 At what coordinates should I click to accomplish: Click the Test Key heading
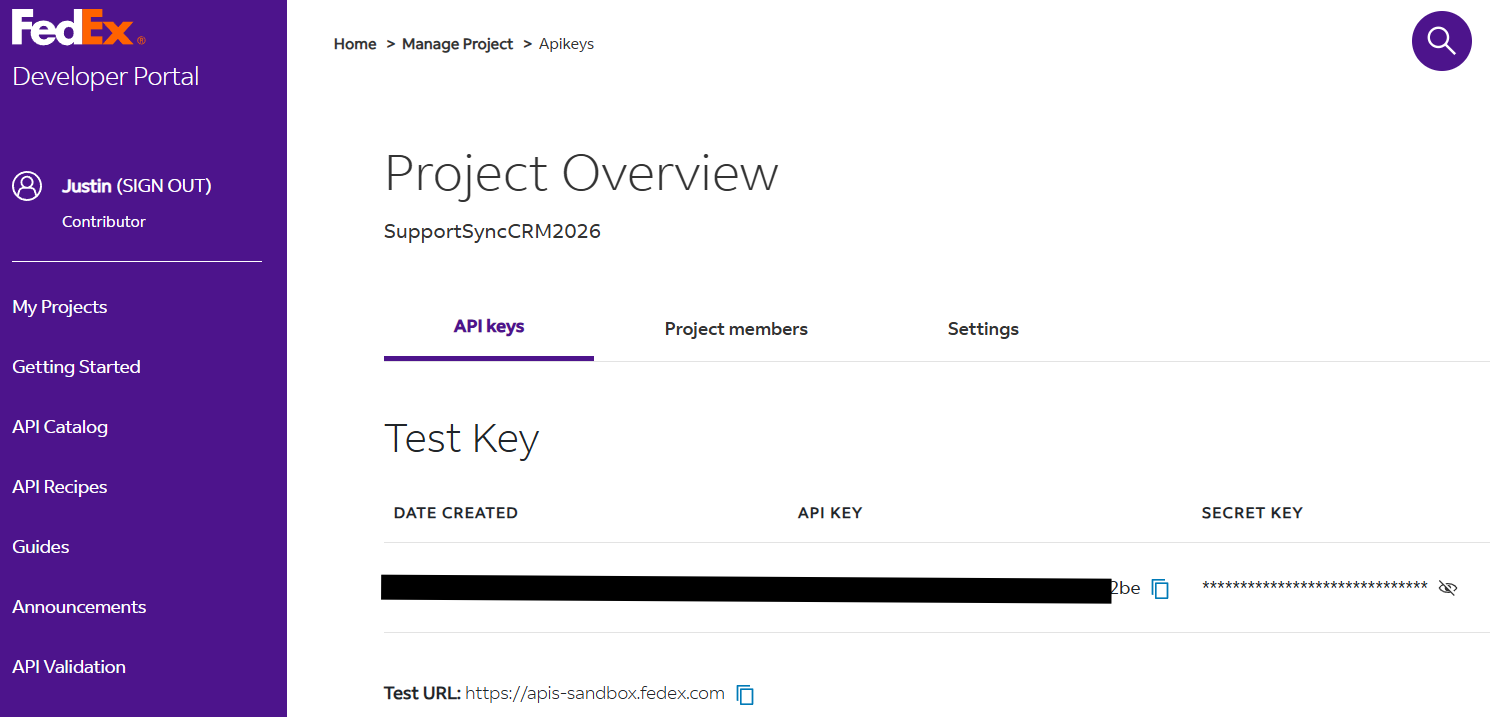(x=462, y=438)
